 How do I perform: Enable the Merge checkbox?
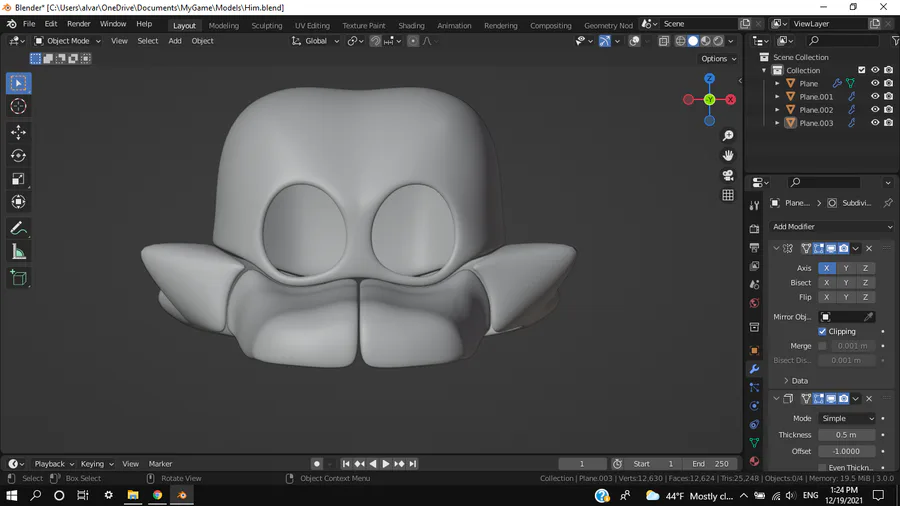(x=823, y=346)
